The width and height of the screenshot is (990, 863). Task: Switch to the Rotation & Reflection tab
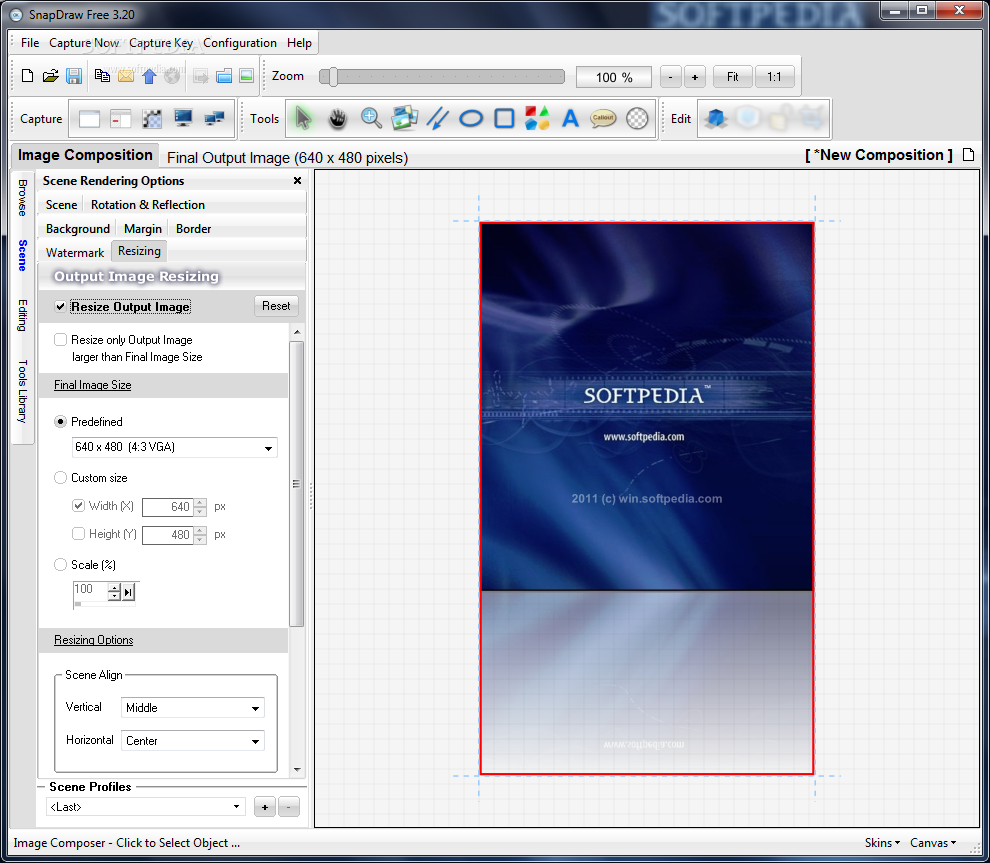[x=148, y=205]
